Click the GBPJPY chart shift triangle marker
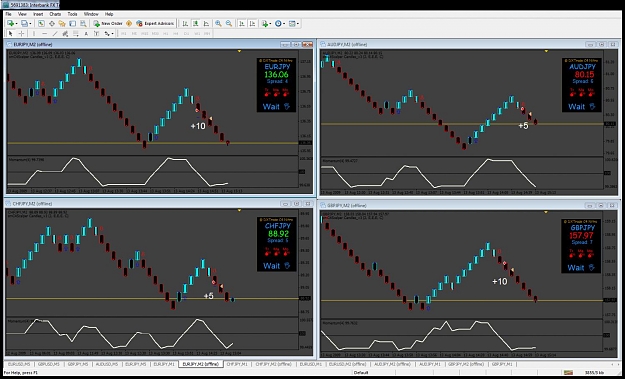 click(x=546, y=212)
